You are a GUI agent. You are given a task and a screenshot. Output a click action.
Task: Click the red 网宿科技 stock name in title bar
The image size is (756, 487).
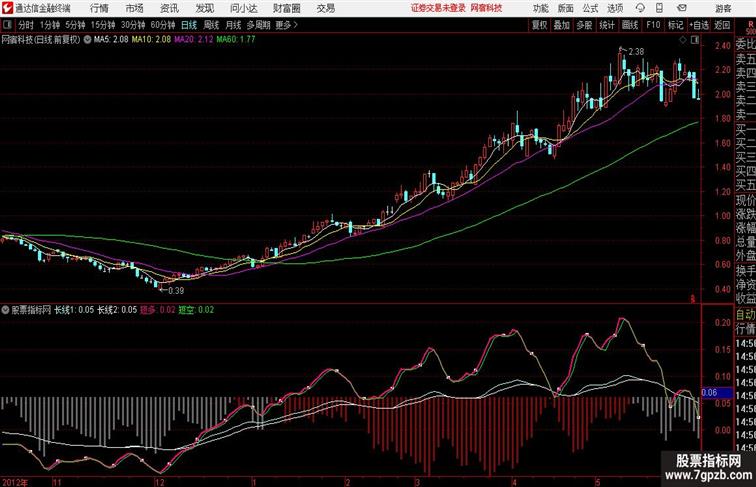(486, 8)
